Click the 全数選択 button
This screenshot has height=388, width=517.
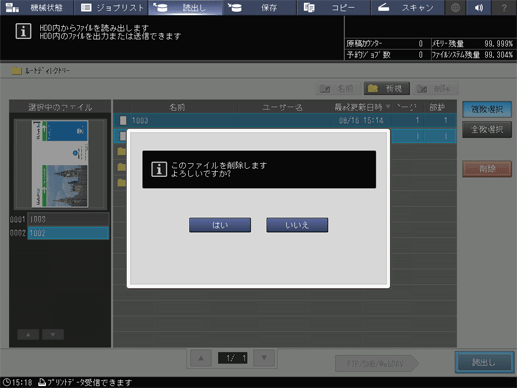(x=487, y=129)
